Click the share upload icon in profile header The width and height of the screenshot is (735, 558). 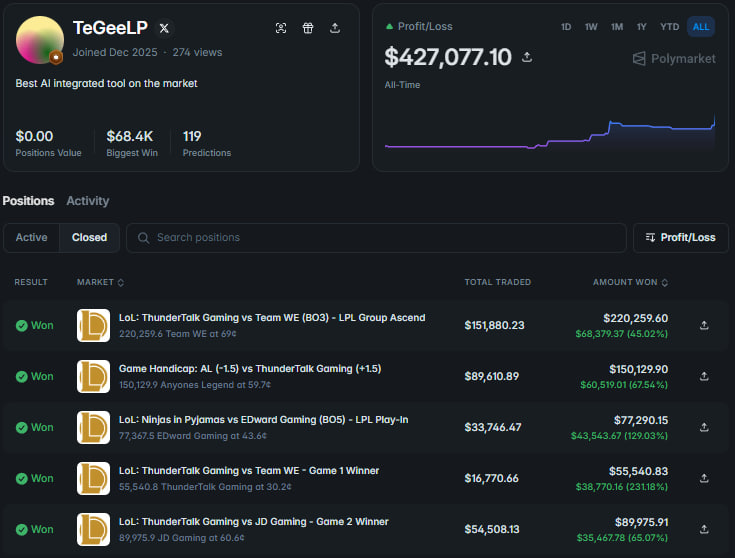click(x=335, y=28)
